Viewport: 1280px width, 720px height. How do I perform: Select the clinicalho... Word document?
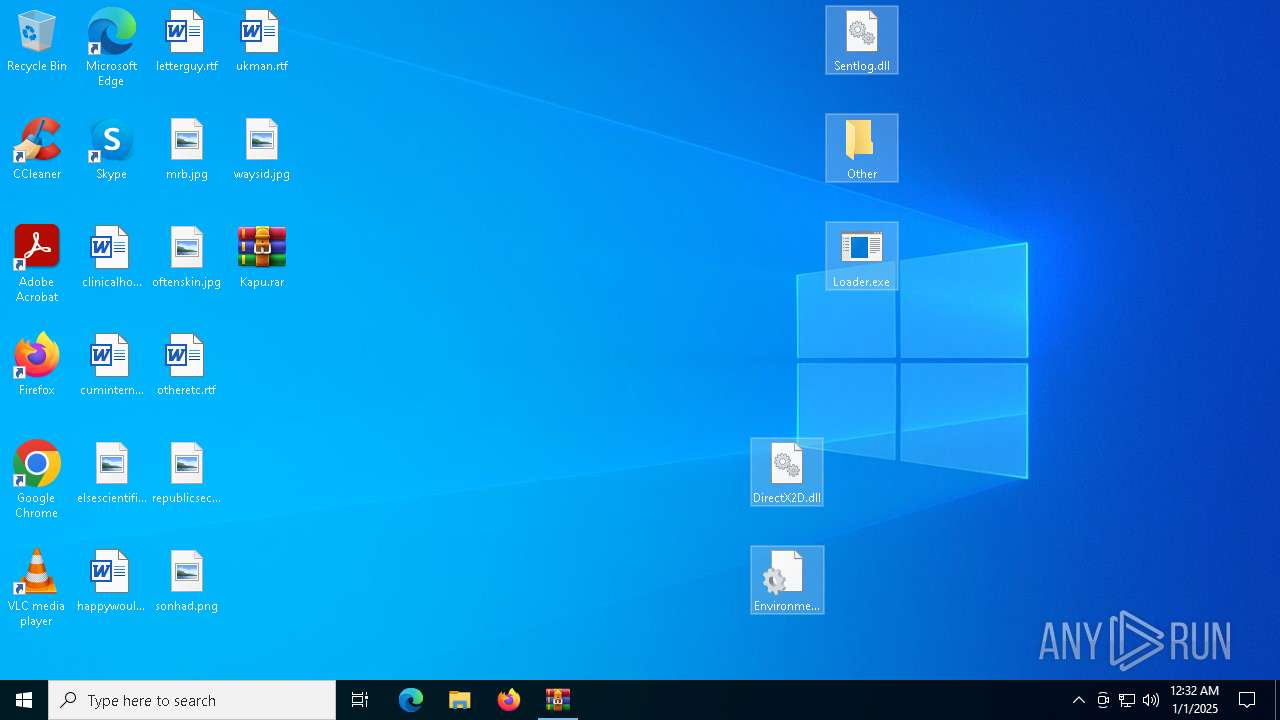[x=111, y=257]
